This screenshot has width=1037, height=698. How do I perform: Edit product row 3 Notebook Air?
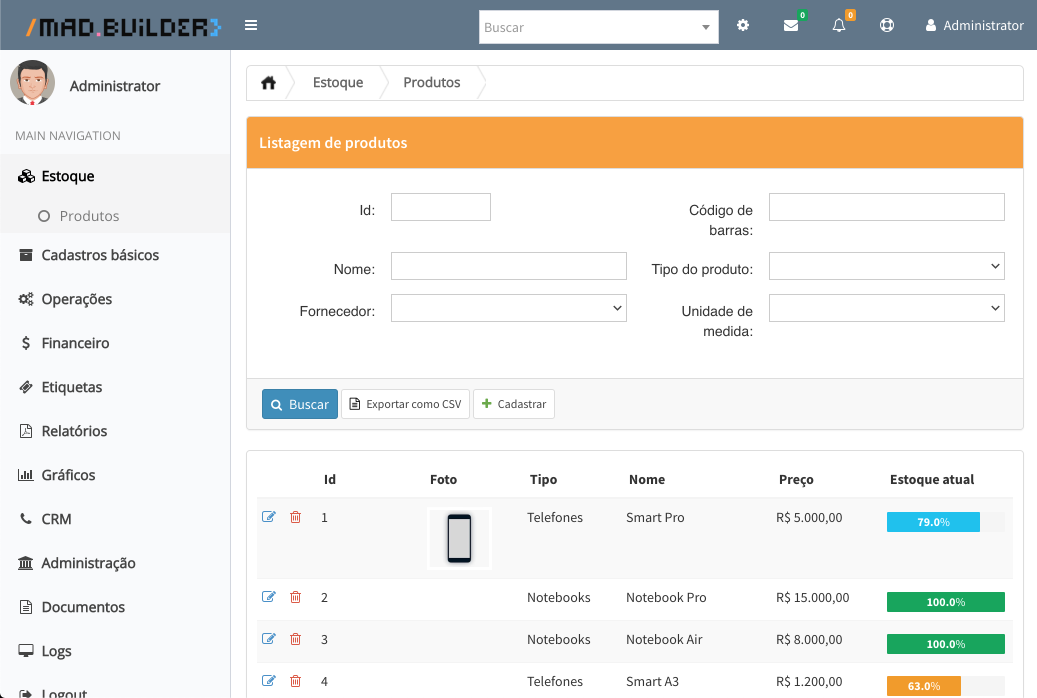(269, 638)
